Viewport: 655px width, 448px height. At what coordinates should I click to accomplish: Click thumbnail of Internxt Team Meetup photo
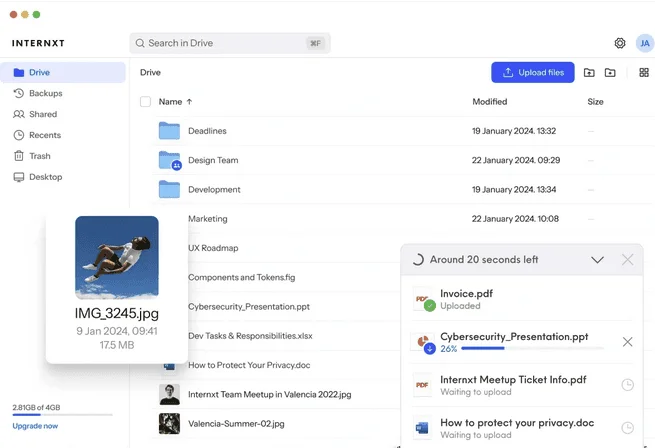(169, 394)
